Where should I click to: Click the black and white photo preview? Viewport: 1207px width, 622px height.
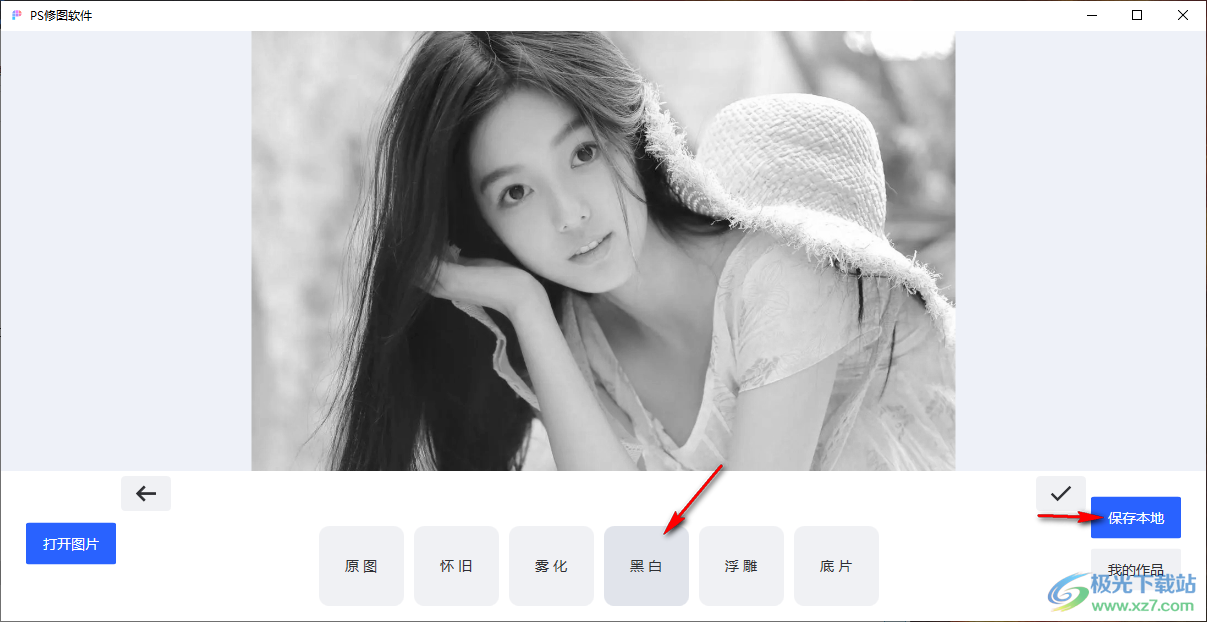(x=603, y=251)
